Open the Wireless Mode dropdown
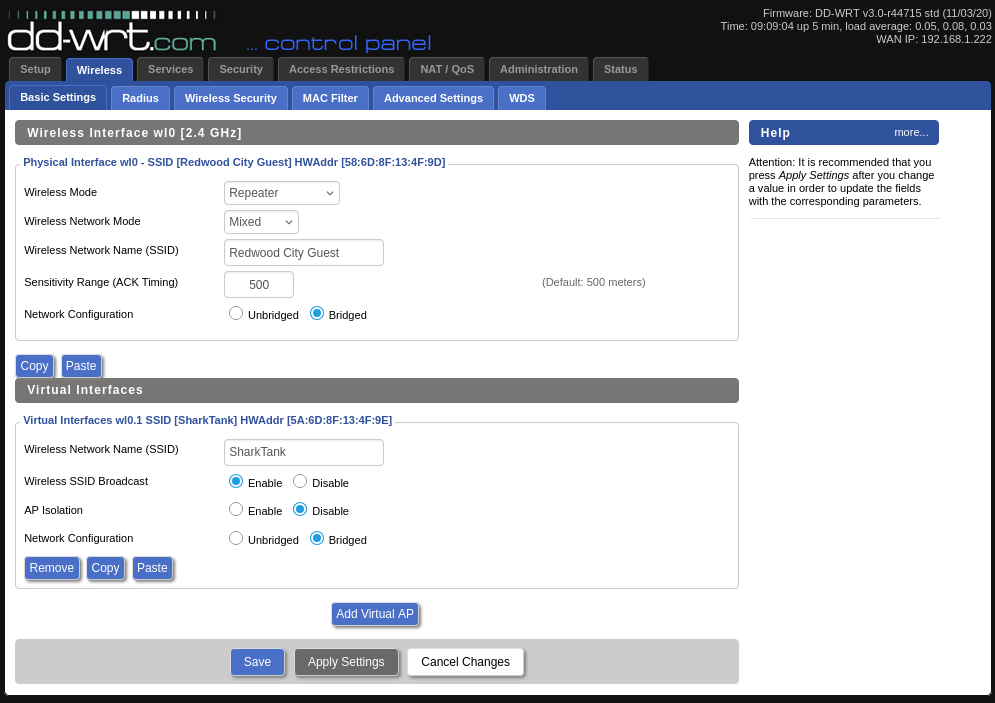The width and height of the screenshot is (995, 703). point(282,193)
